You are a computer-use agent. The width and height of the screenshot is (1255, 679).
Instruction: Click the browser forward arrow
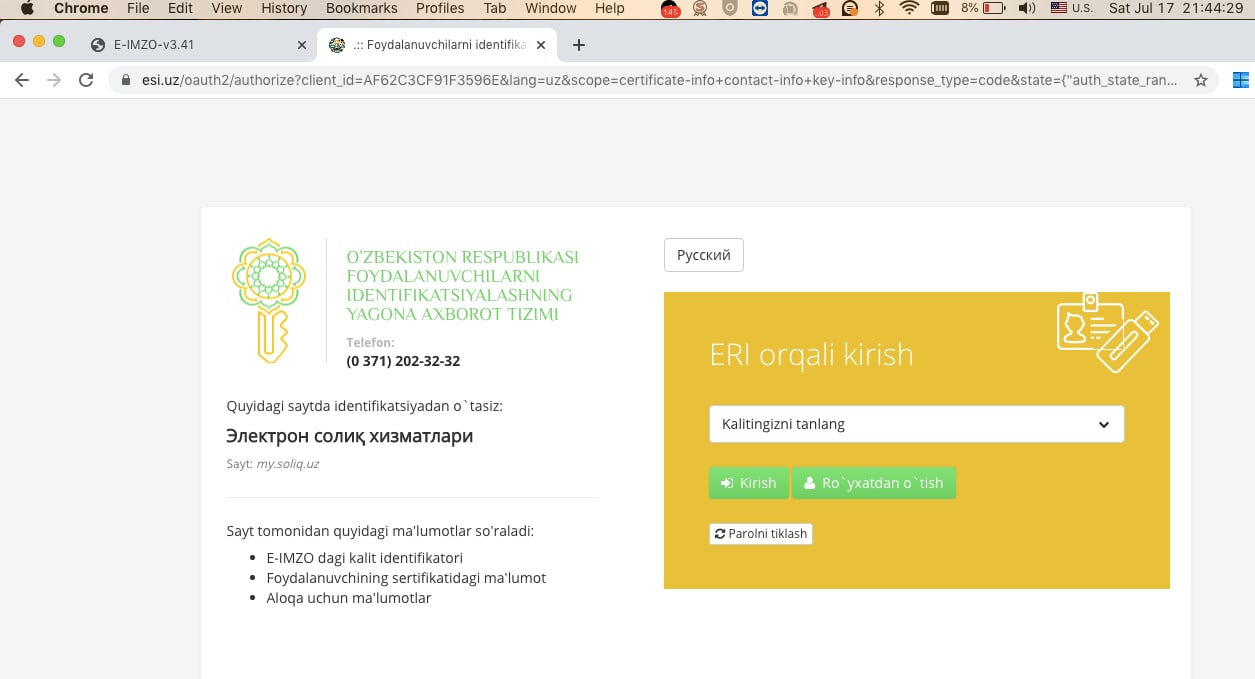(x=54, y=80)
